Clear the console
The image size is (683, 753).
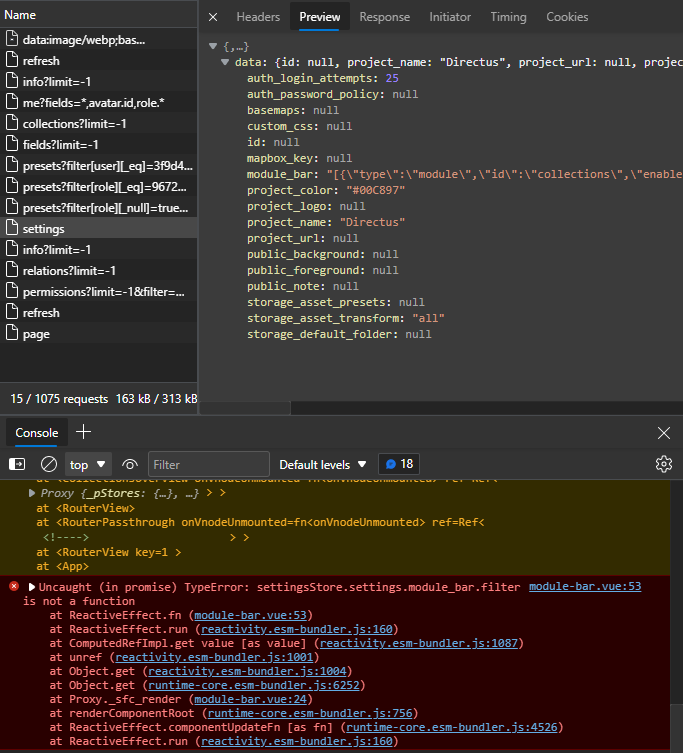coord(49,464)
